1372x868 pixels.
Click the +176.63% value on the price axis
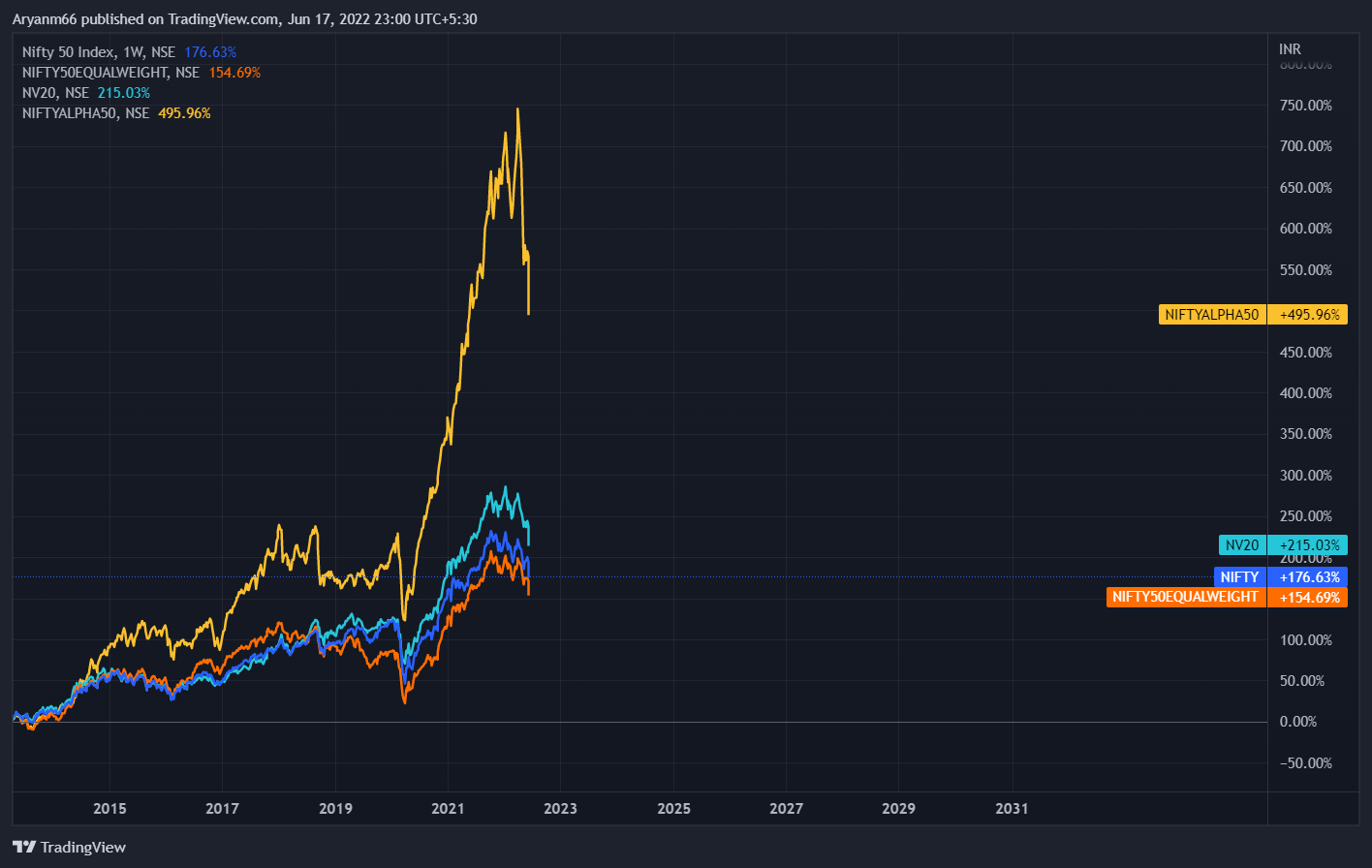(1308, 577)
